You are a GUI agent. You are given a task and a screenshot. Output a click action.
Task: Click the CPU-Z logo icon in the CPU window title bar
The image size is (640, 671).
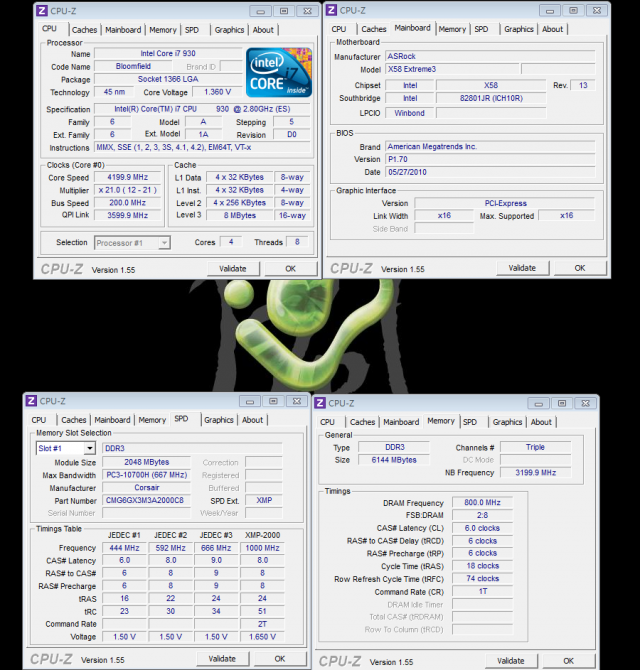click(42, 11)
